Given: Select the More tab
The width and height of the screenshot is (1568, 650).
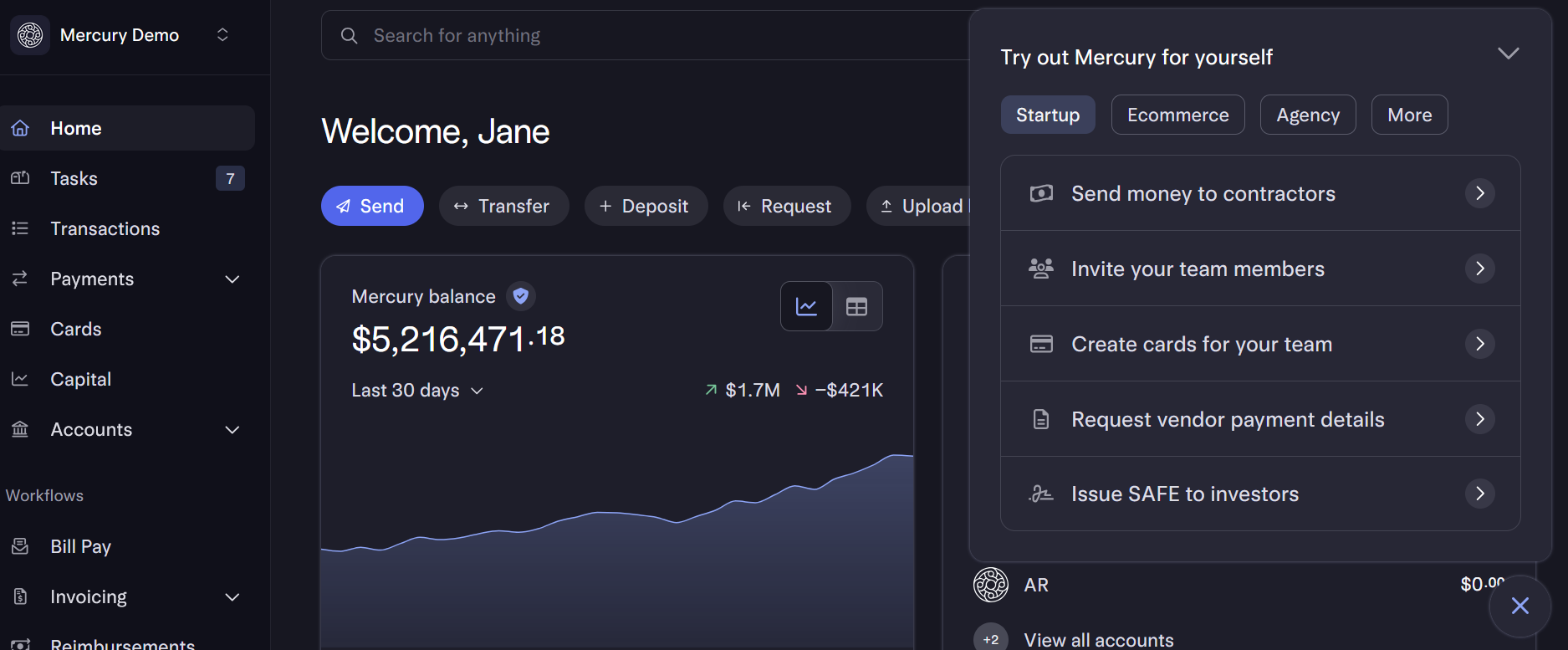Looking at the screenshot, I should [x=1409, y=115].
